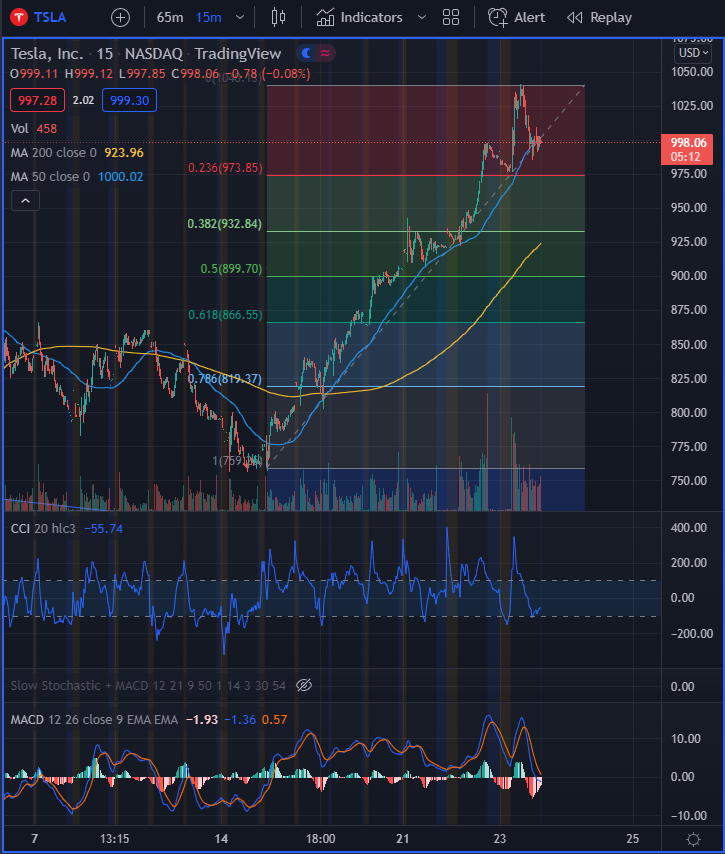Select the MA 200 close indicator legend
This screenshot has height=854, width=725.
coord(53,152)
